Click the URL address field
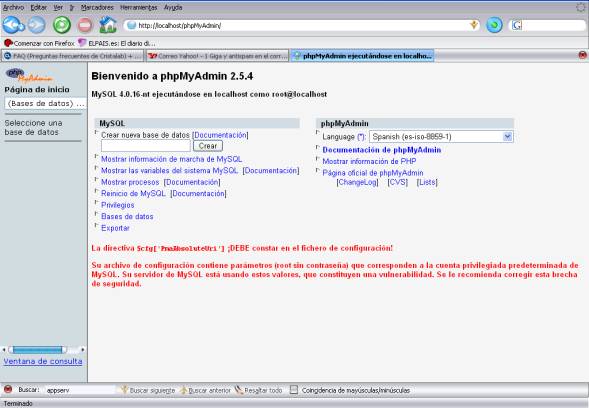 pos(301,25)
